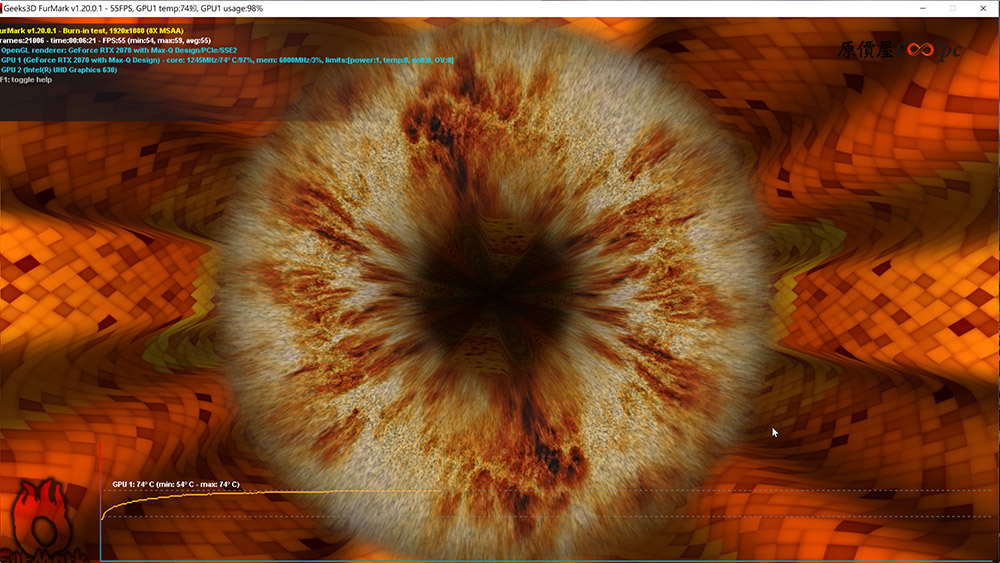Click the FurMark flame logo
This screenshot has width=1000, height=563.
point(41,520)
